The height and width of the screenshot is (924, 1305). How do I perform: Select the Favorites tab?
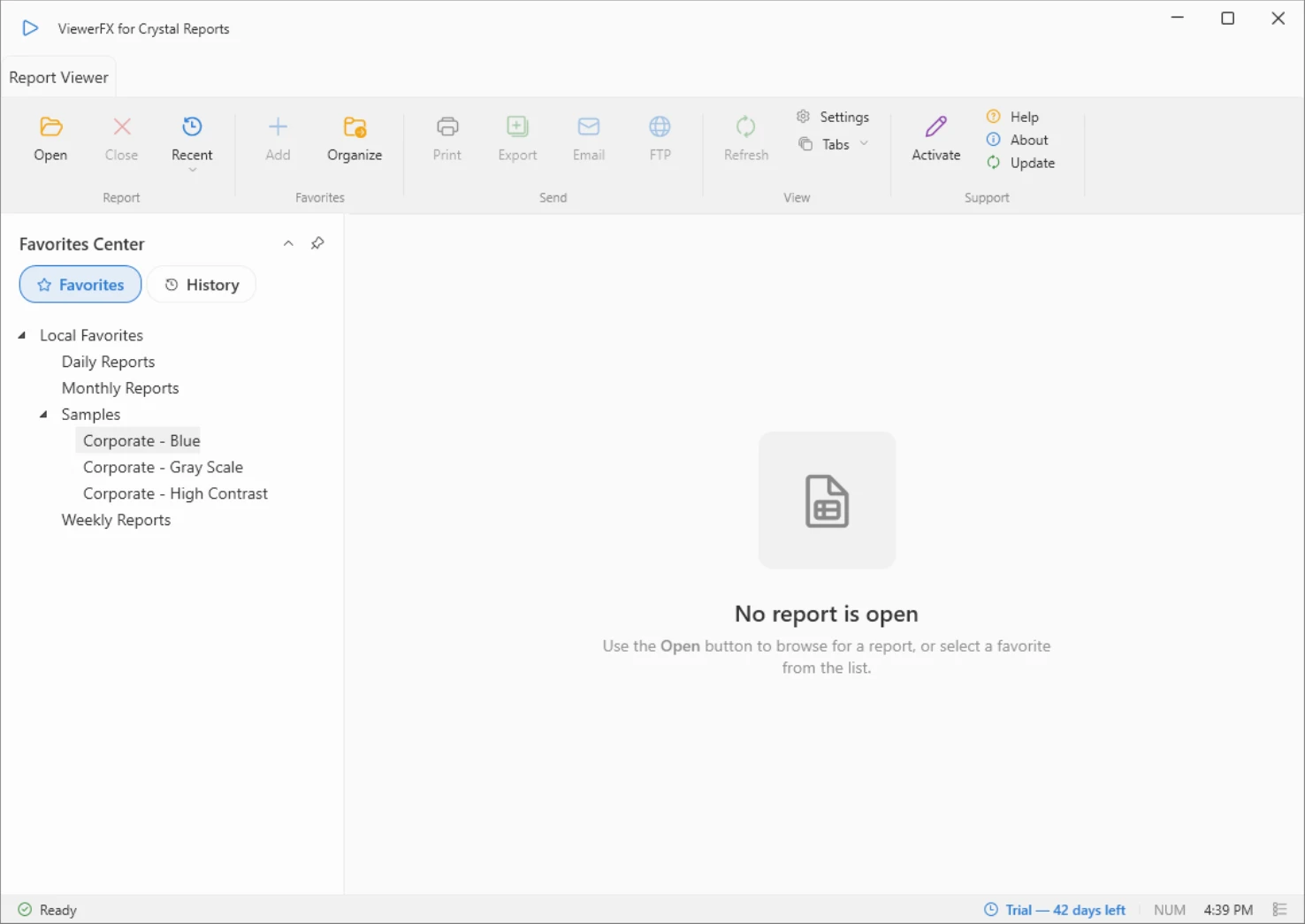(80, 285)
